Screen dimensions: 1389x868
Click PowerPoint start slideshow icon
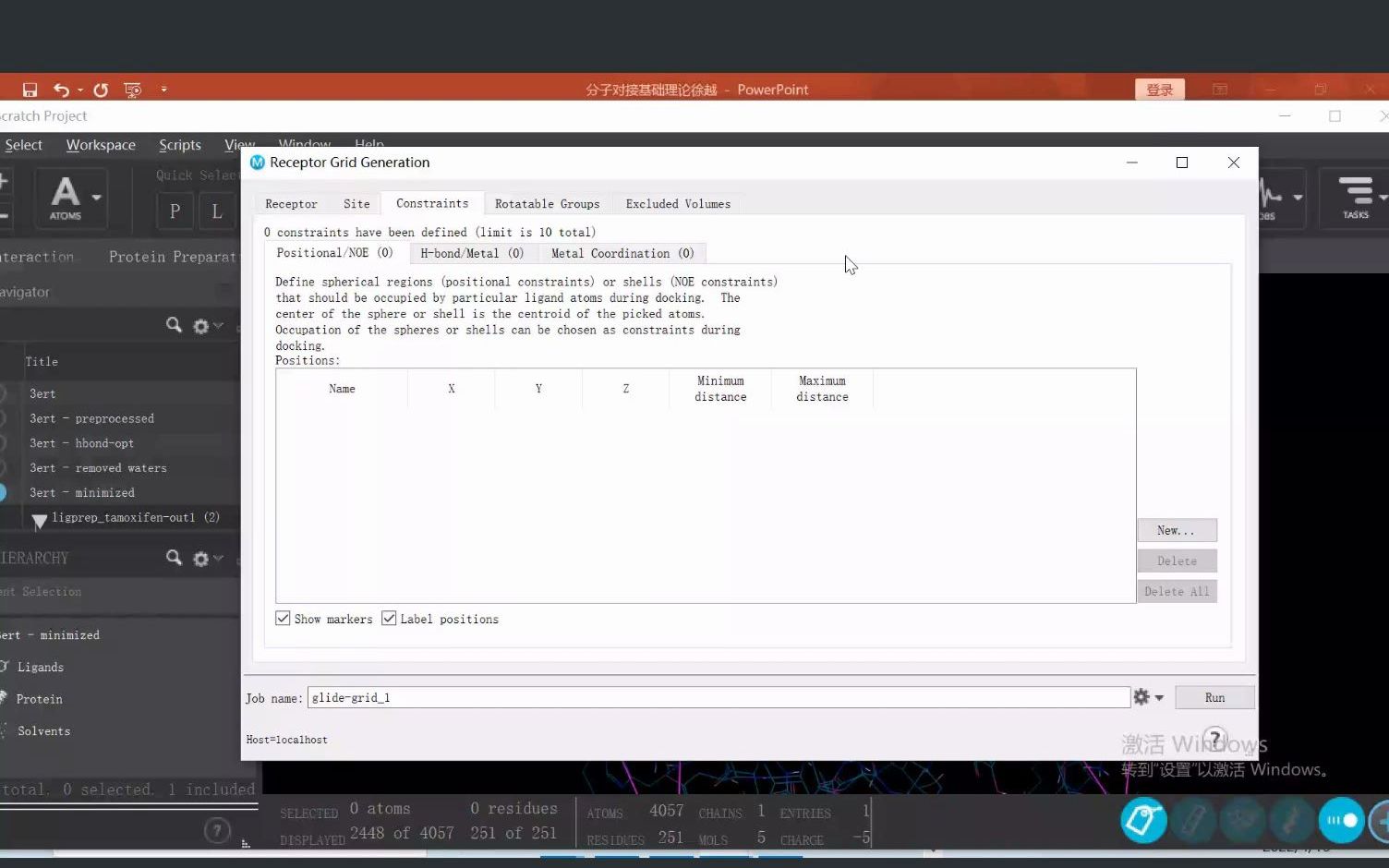(x=133, y=90)
